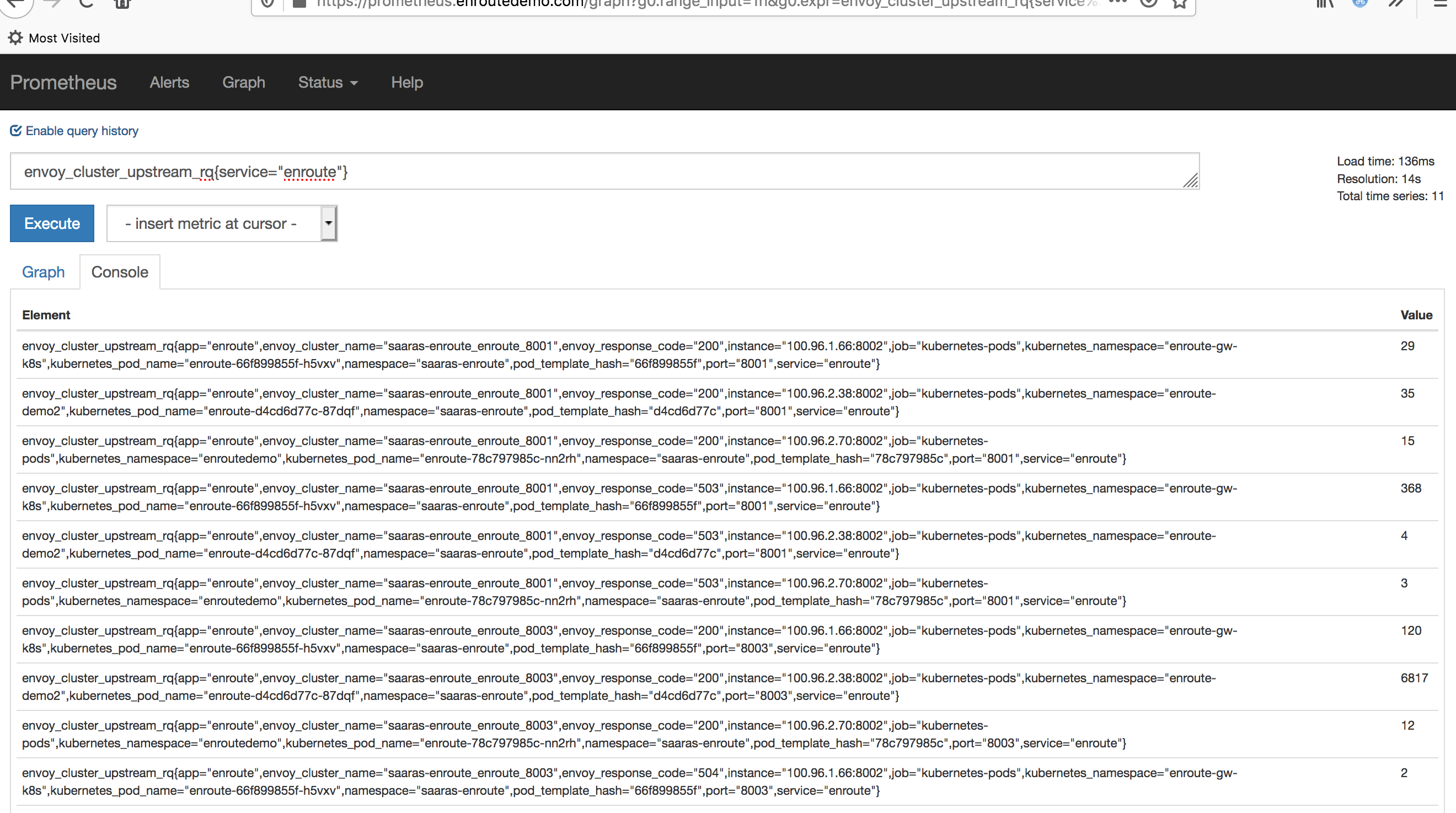Expand the Status dropdown menu

coord(328,83)
